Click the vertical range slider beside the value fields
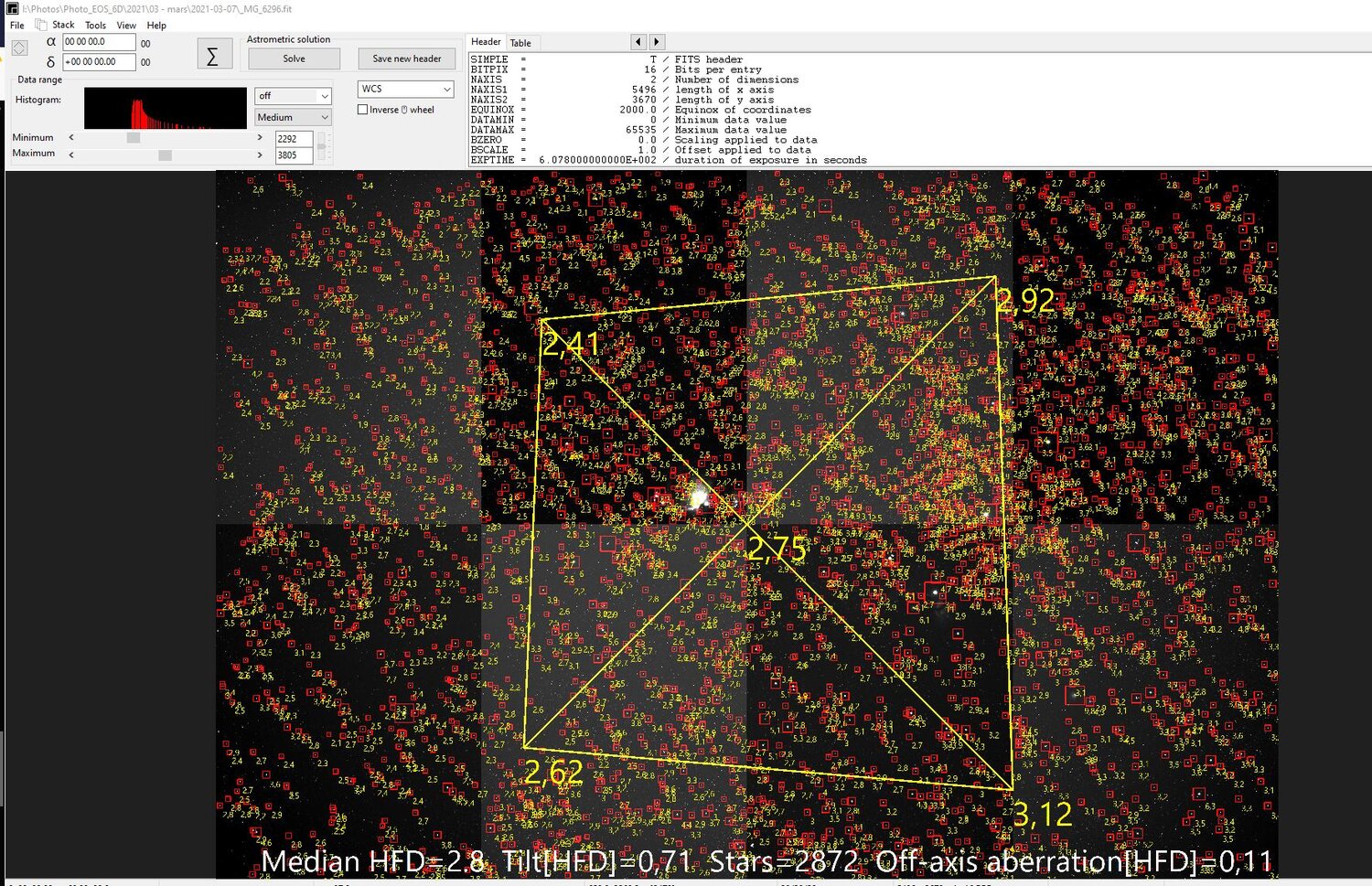 coord(321,146)
